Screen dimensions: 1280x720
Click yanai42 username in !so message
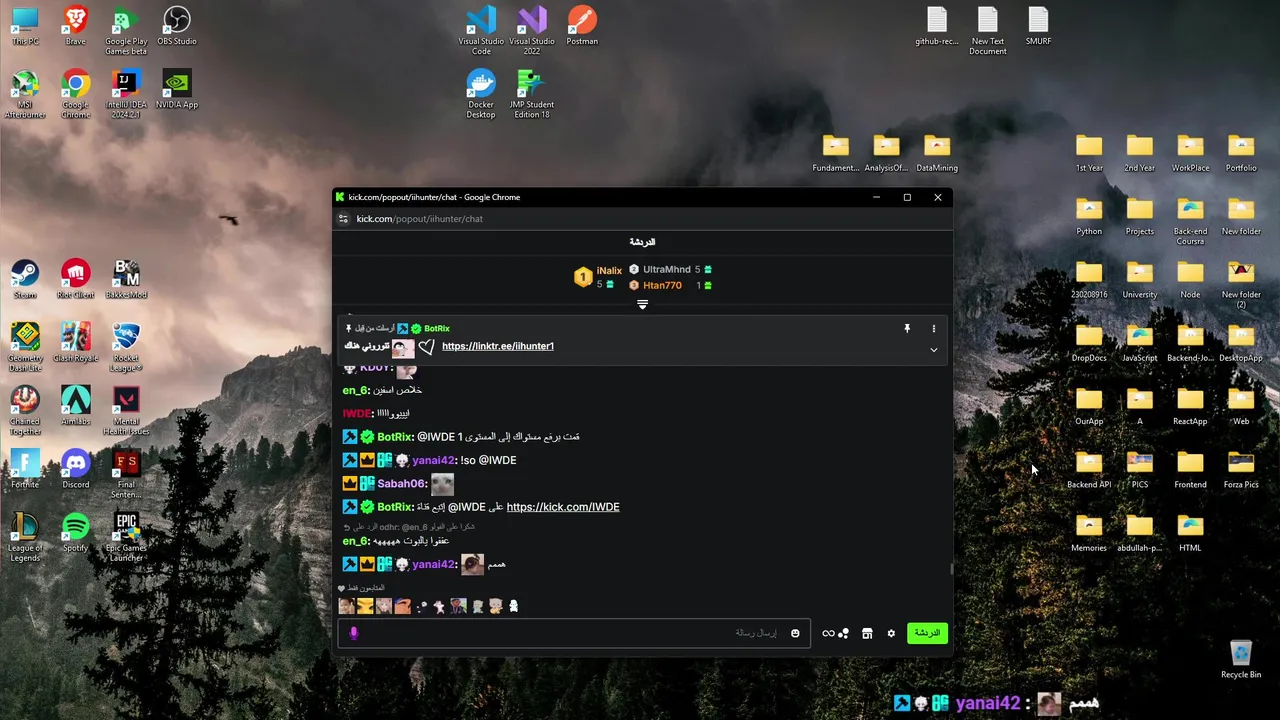coord(433,460)
